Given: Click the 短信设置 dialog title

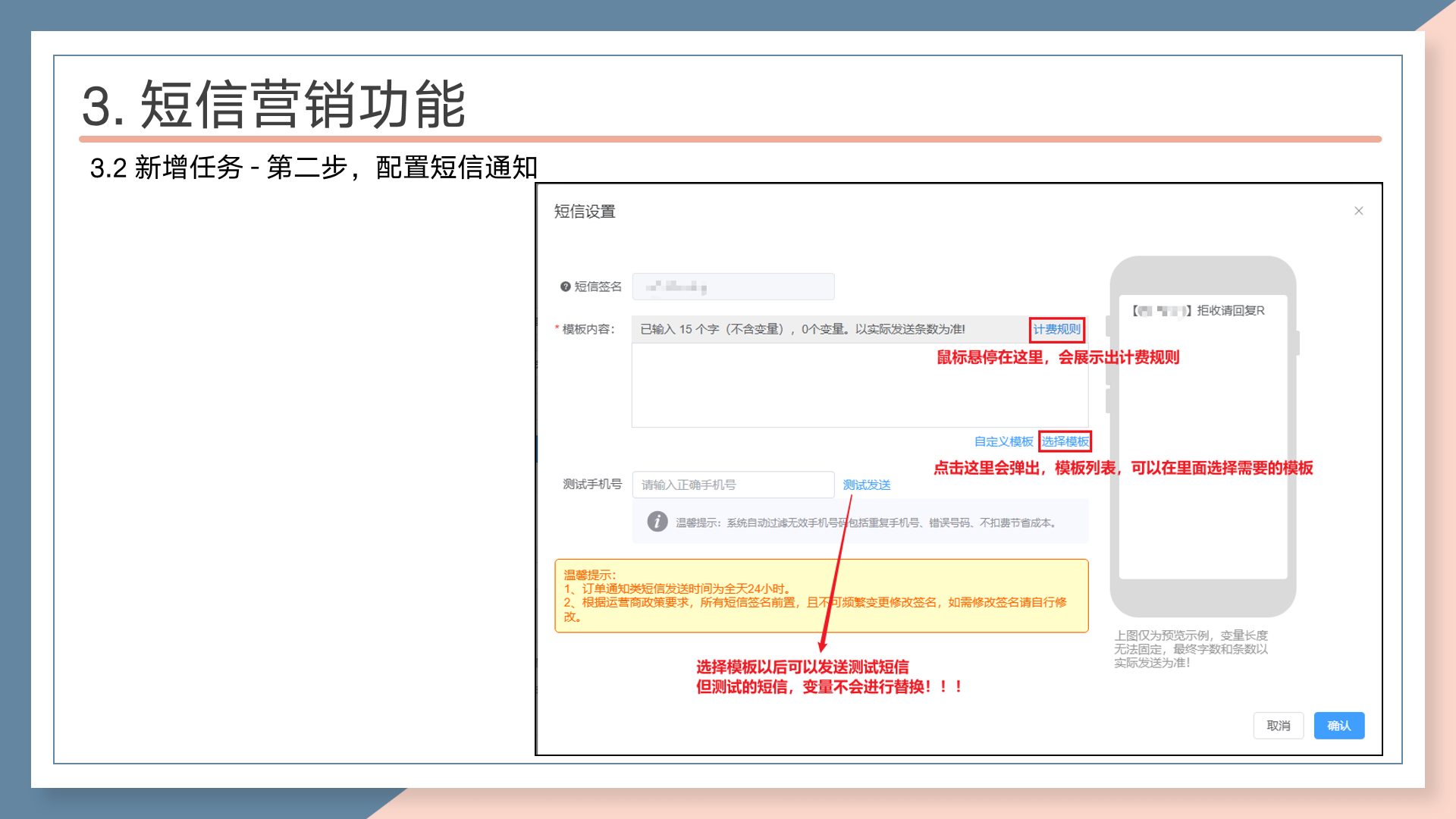Looking at the screenshot, I should [584, 212].
